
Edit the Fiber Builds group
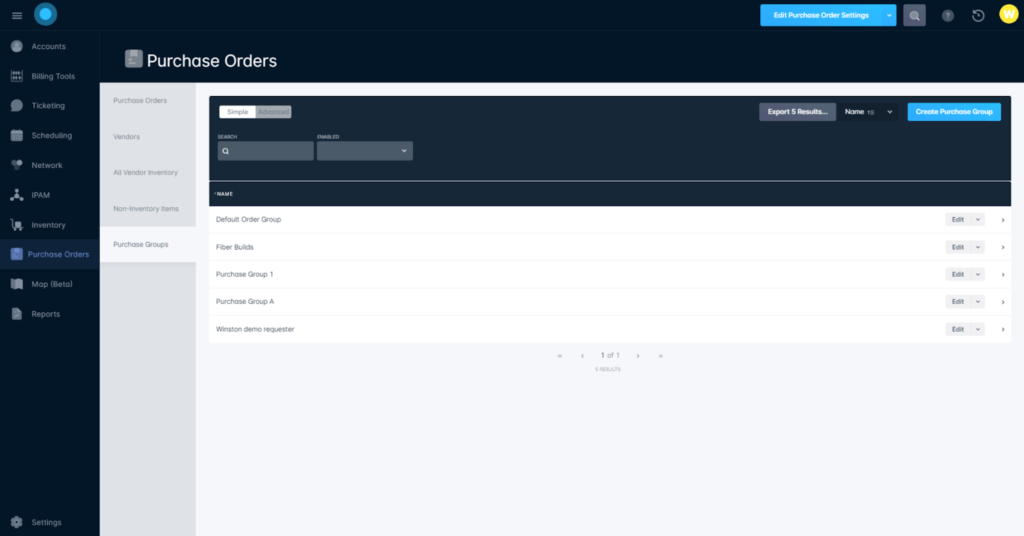pos(958,247)
